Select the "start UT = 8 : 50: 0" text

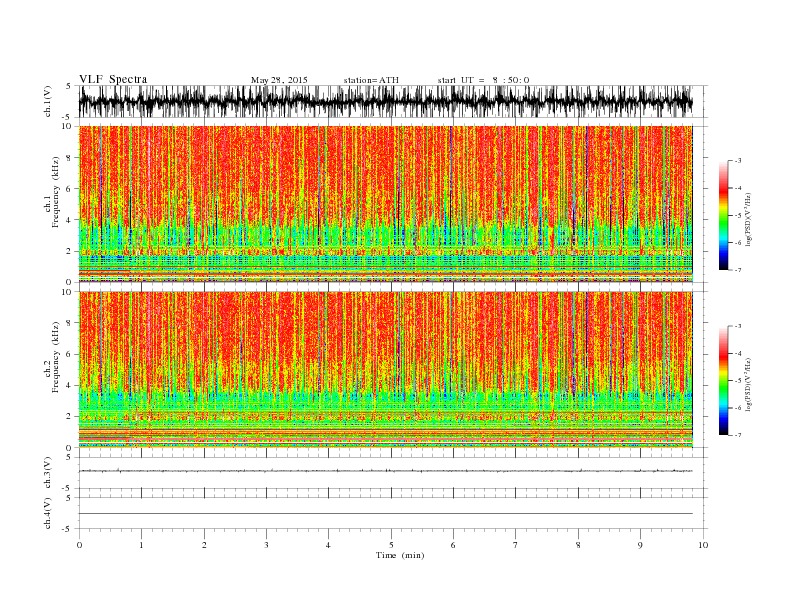[x=483, y=80]
